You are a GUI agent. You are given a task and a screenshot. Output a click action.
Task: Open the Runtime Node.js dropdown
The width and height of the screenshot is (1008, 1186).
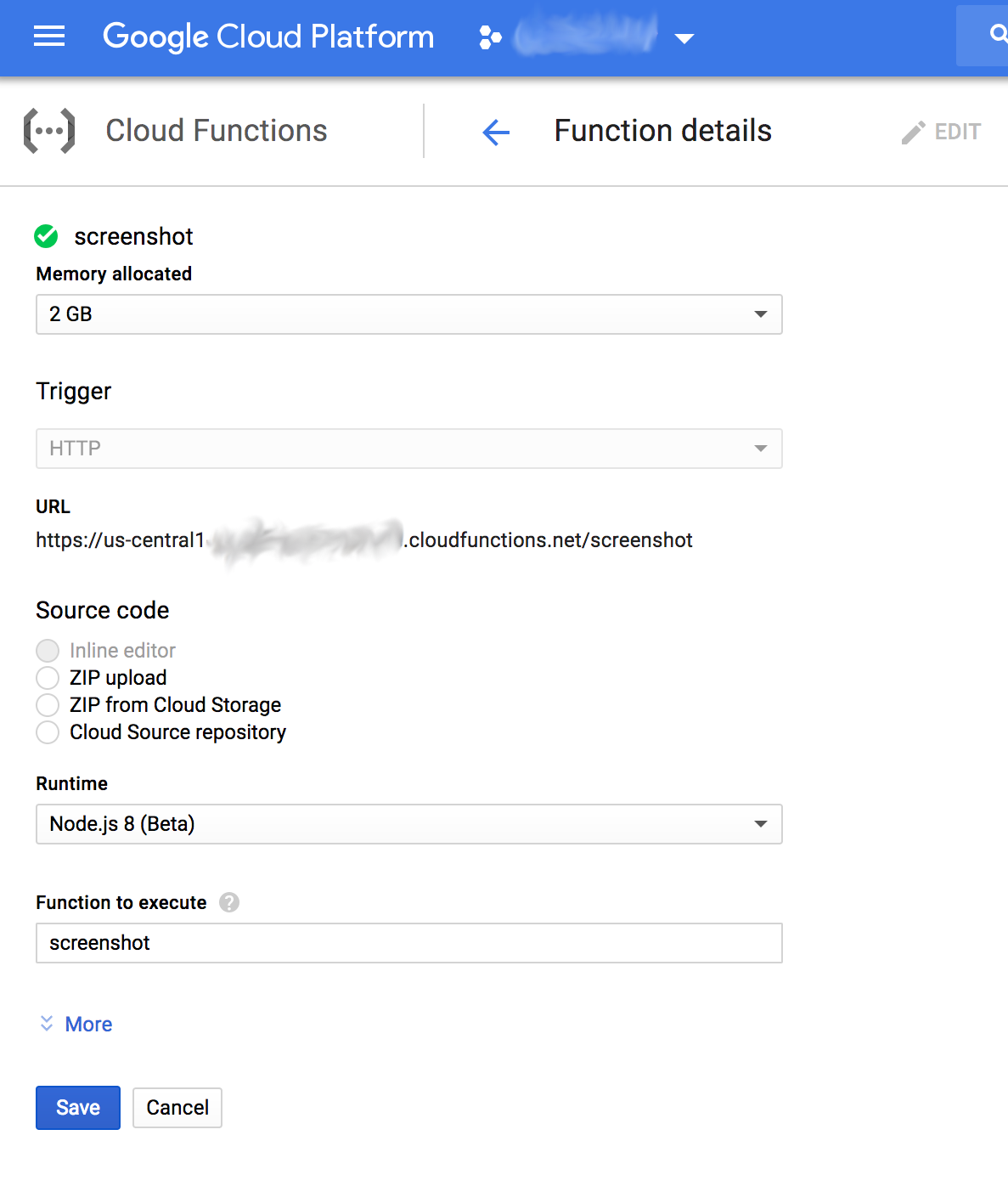pyautogui.click(x=408, y=824)
